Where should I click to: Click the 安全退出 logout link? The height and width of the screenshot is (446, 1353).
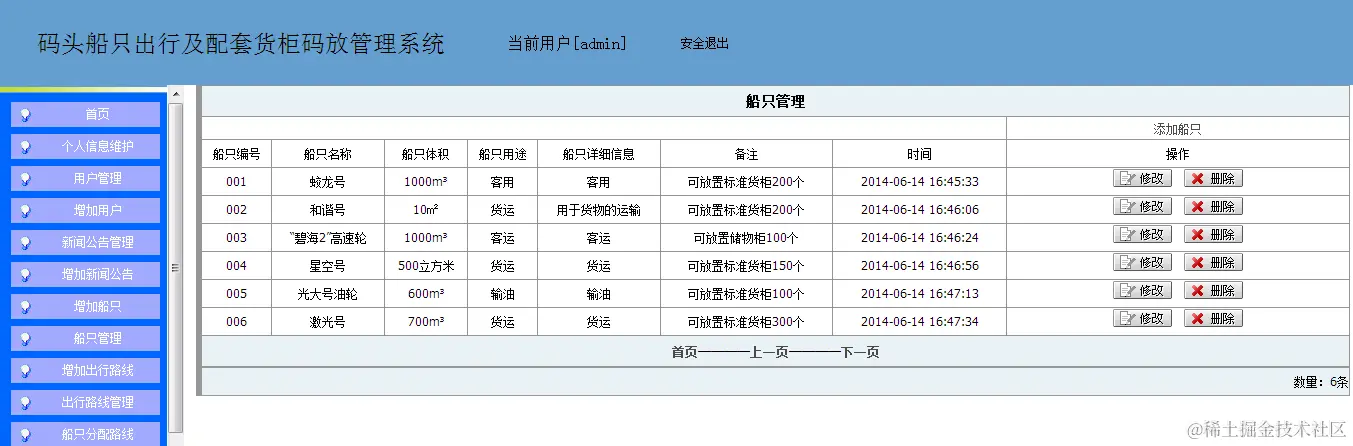coord(704,44)
